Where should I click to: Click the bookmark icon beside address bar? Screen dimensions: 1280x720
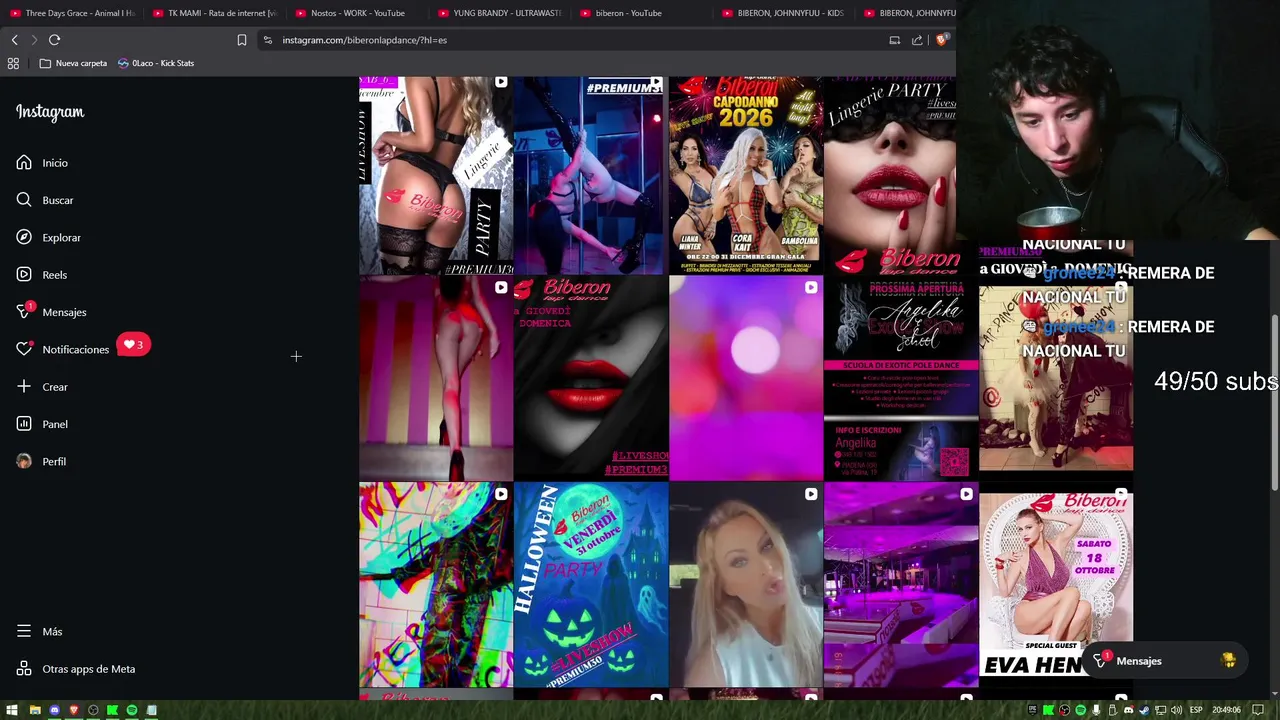tap(241, 40)
